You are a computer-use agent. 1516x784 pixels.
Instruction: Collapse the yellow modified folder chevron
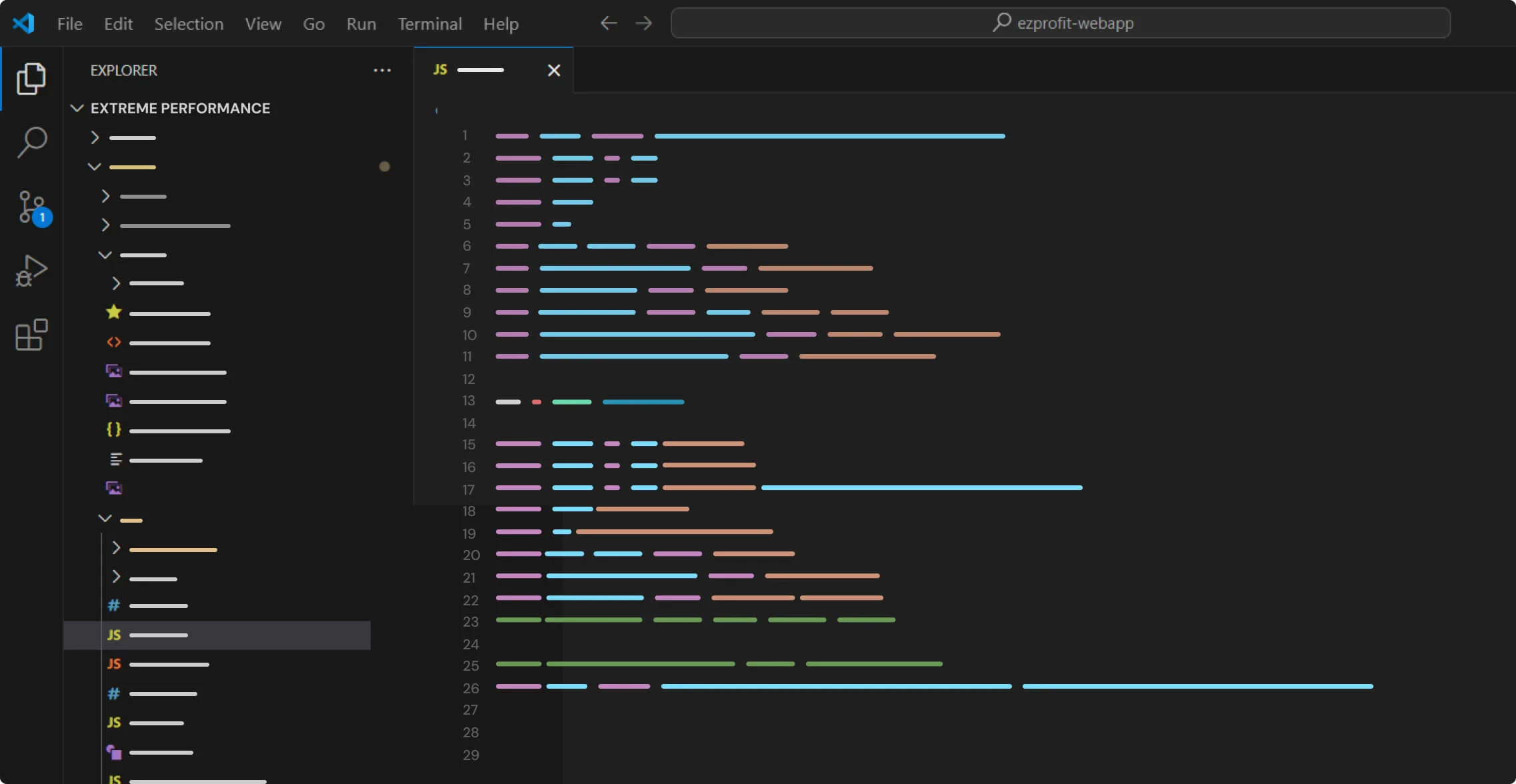pos(95,167)
